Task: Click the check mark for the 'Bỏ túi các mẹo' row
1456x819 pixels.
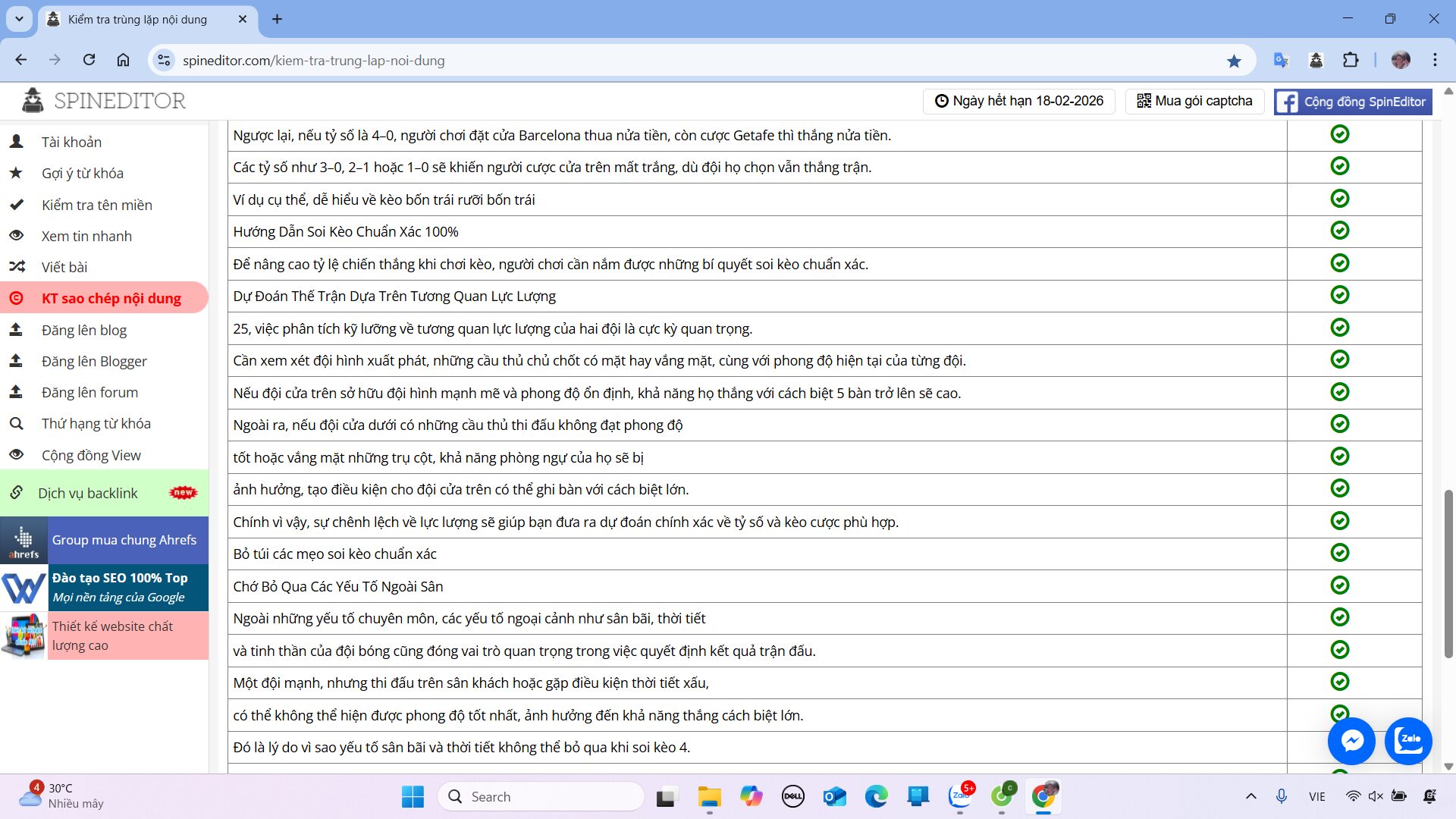Action: click(x=1339, y=553)
